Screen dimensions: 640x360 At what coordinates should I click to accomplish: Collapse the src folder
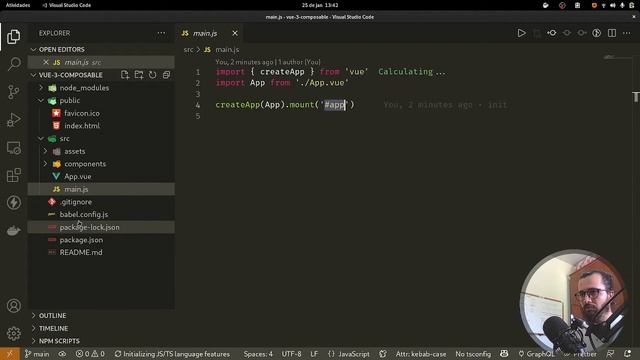101,138
